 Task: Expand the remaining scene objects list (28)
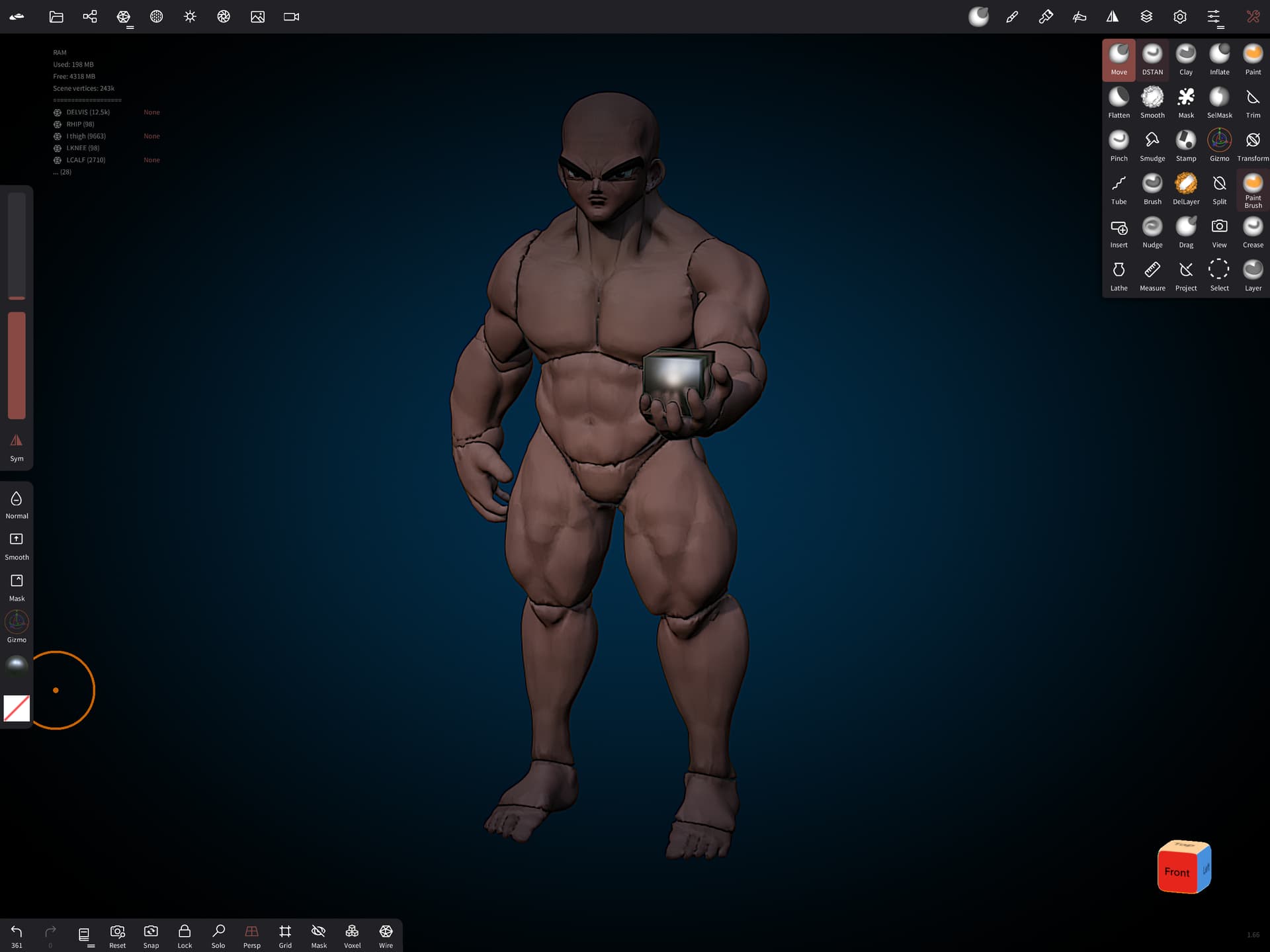(x=63, y=172)
